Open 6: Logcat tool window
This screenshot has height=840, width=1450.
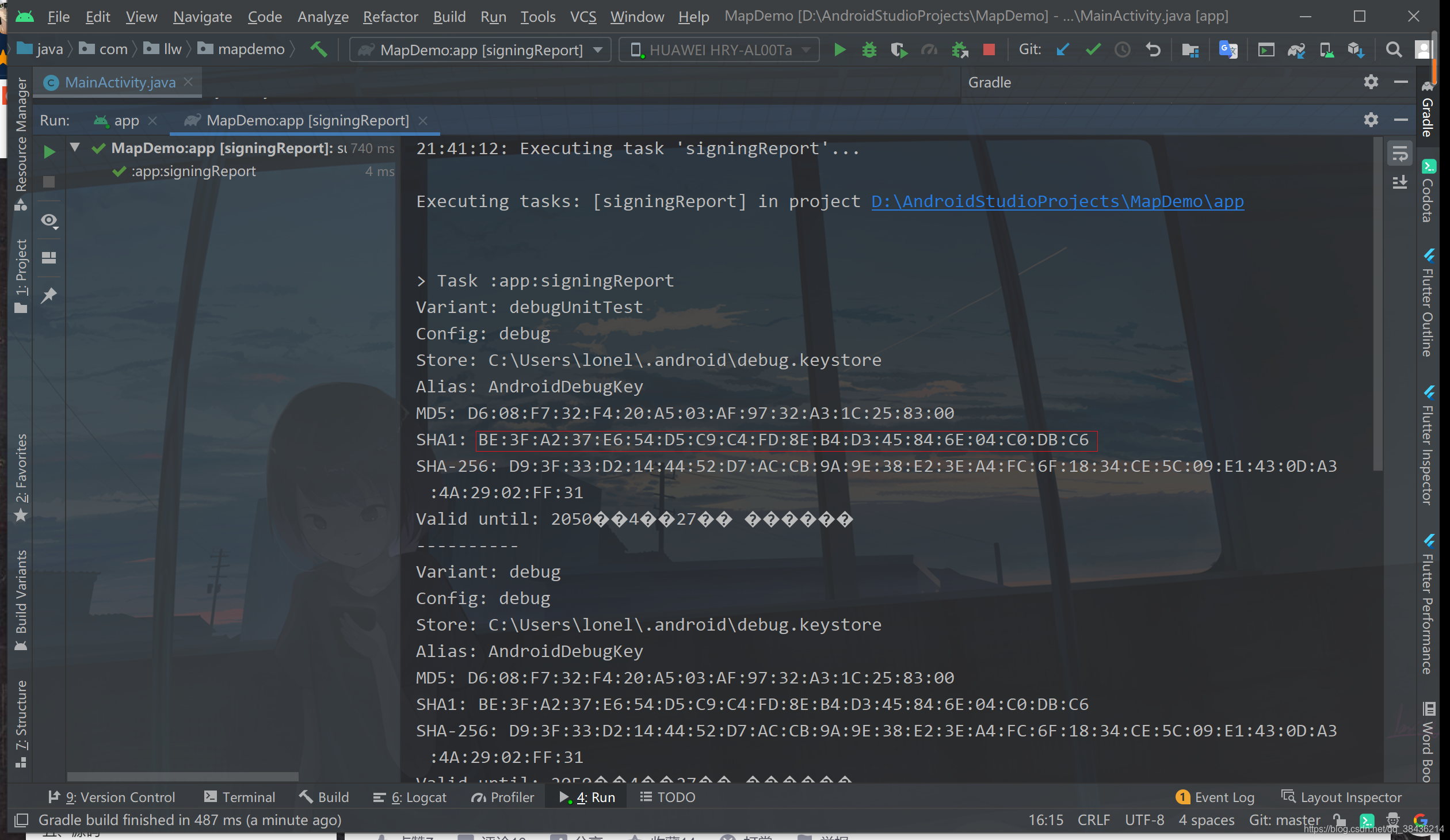tap(409, 797)
